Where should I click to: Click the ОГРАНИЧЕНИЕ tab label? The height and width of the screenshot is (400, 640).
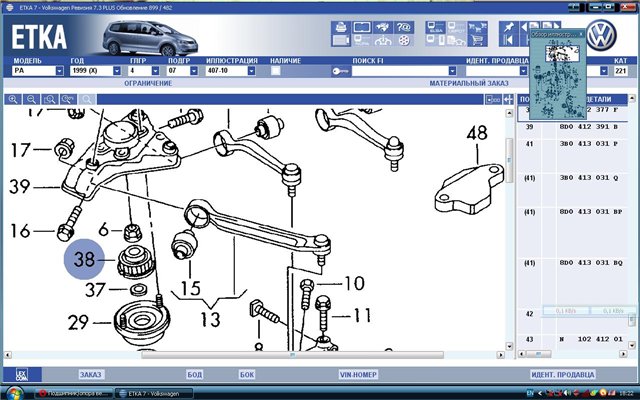click(148, 83)
